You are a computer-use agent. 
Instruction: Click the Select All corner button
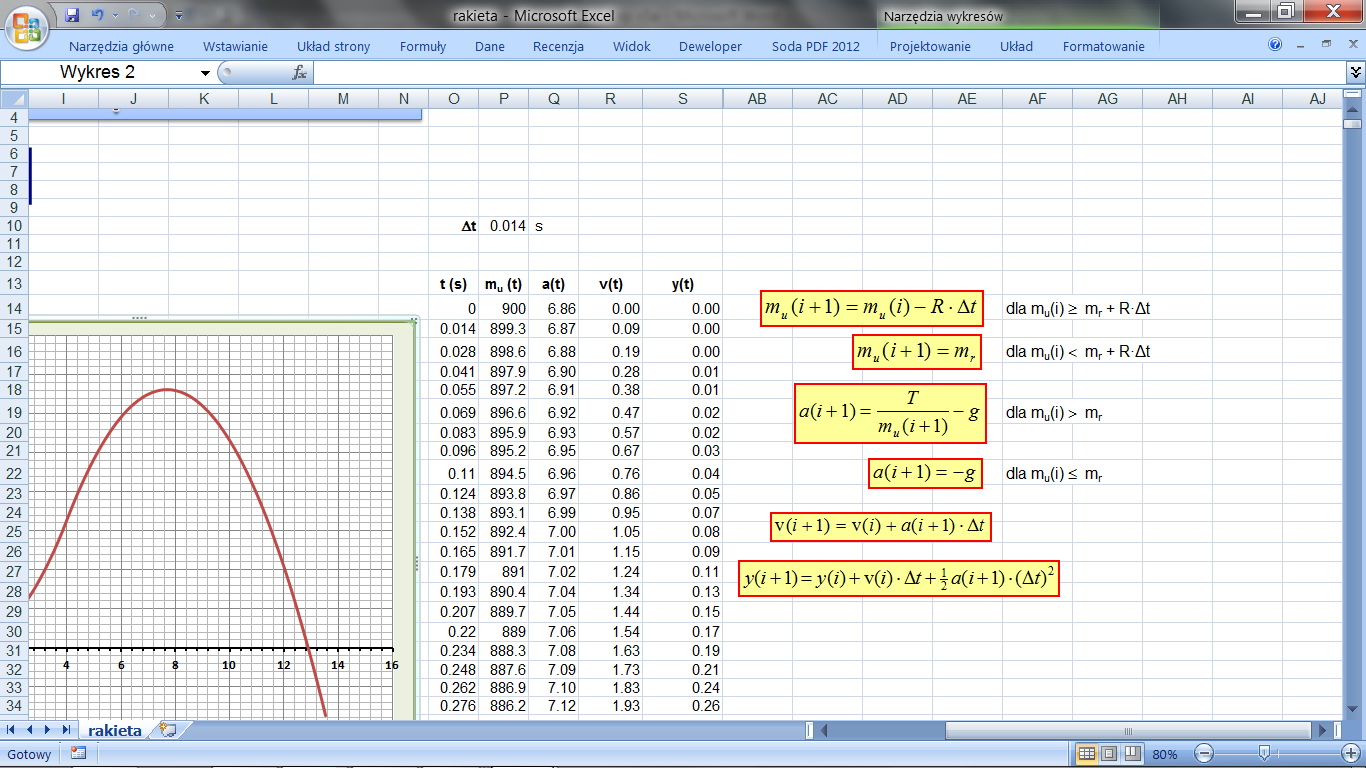click(x=14, y=98)
